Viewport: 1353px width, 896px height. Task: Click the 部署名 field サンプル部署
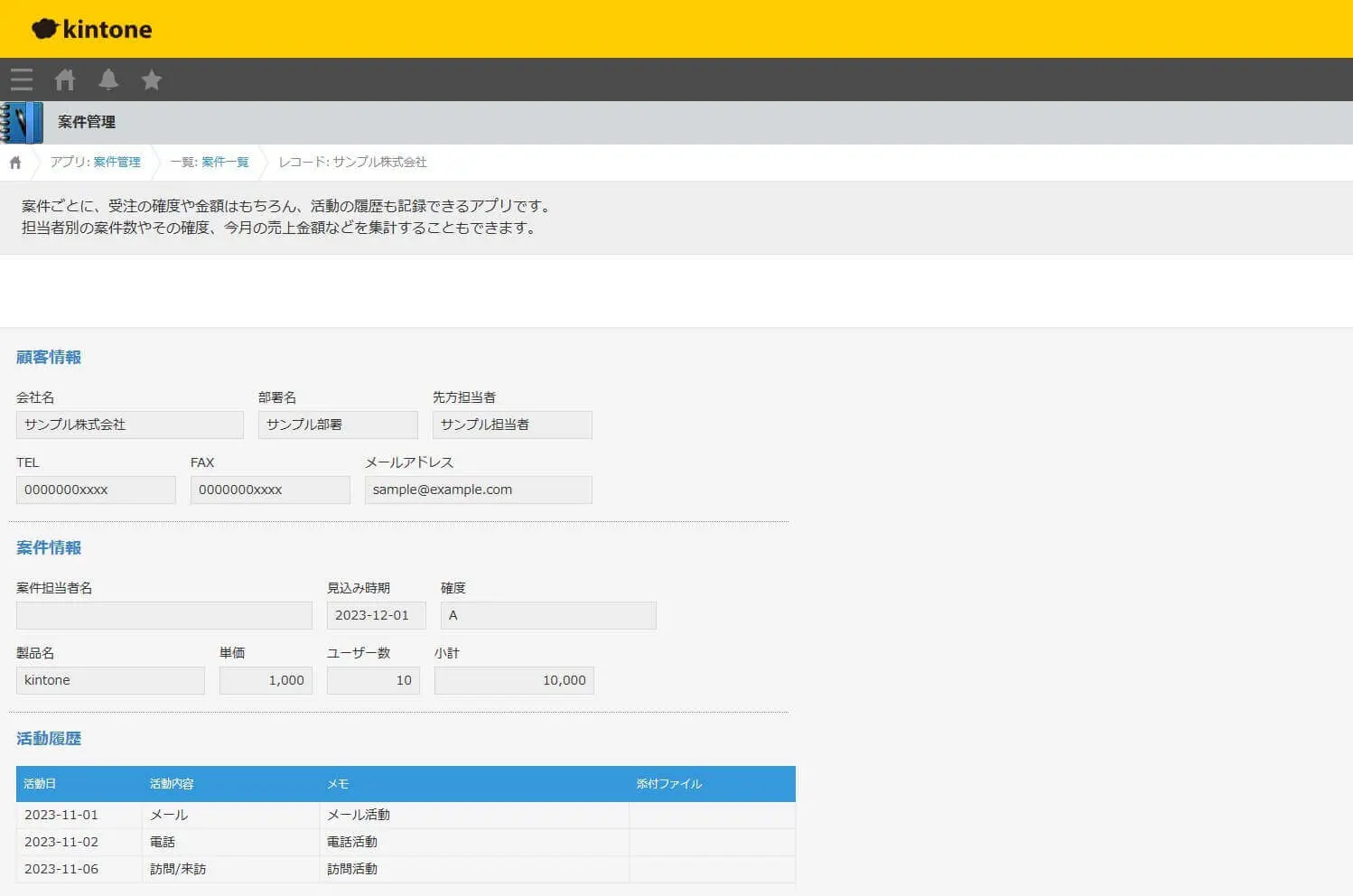[x=337, y=425]
